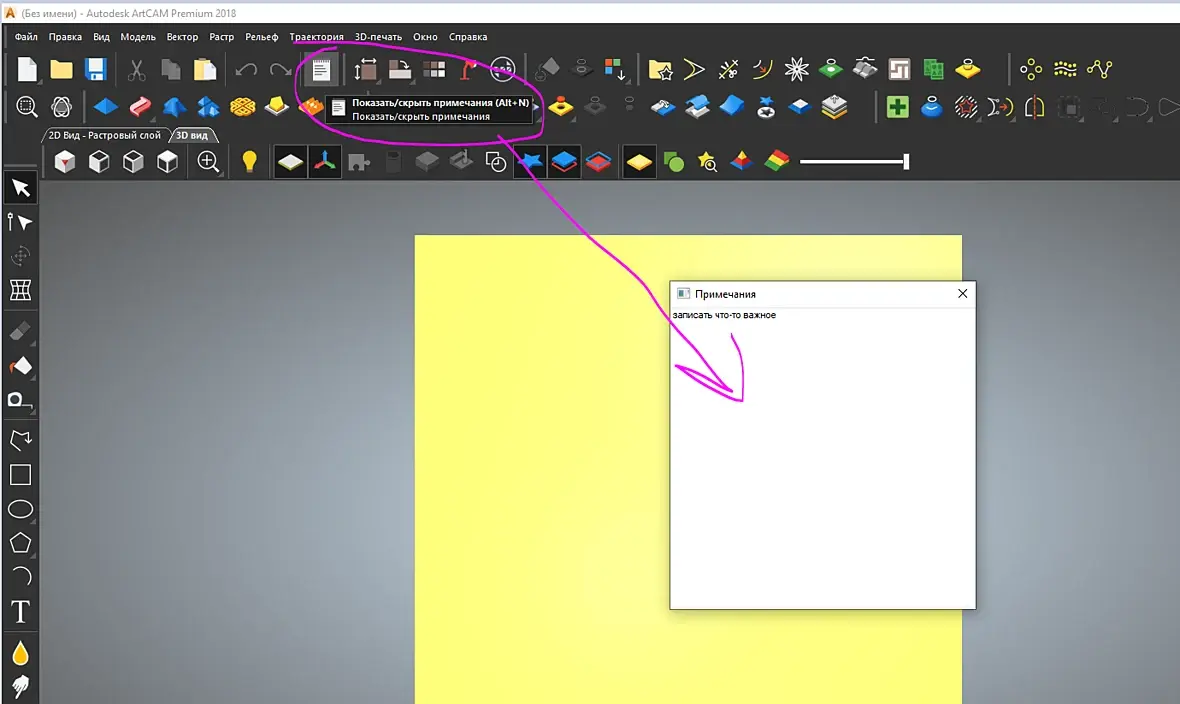The height and width of the screenshot is (704, 1180).
Task: Choose the polyline drawing tool
Action: click(x=20, y=440)
